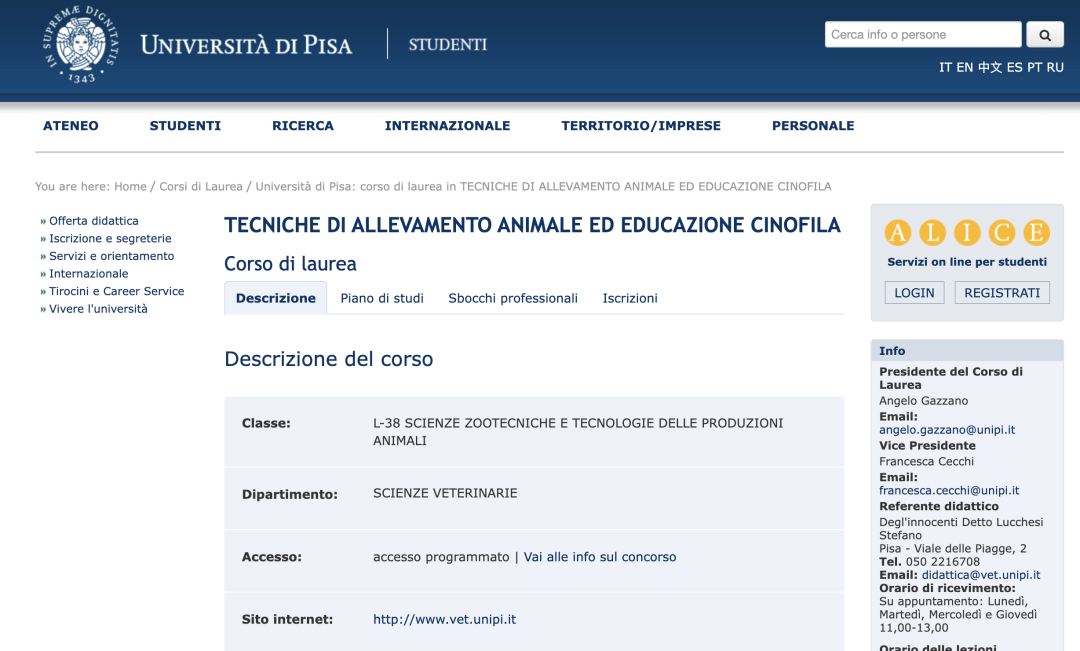The width and height of the screenshot is (1080, 651).
Task: Open the RICERCA menu
Action: coord(302,126)
